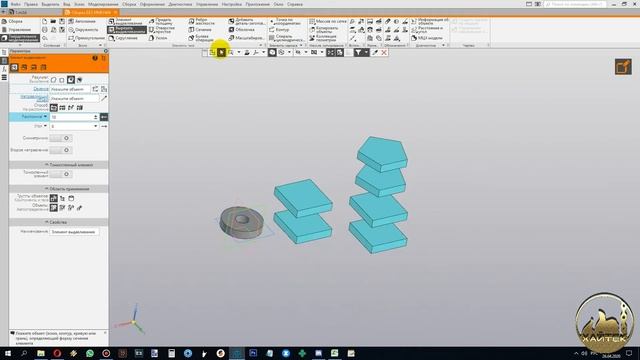Open the Диагностика menu

point(180,4)
